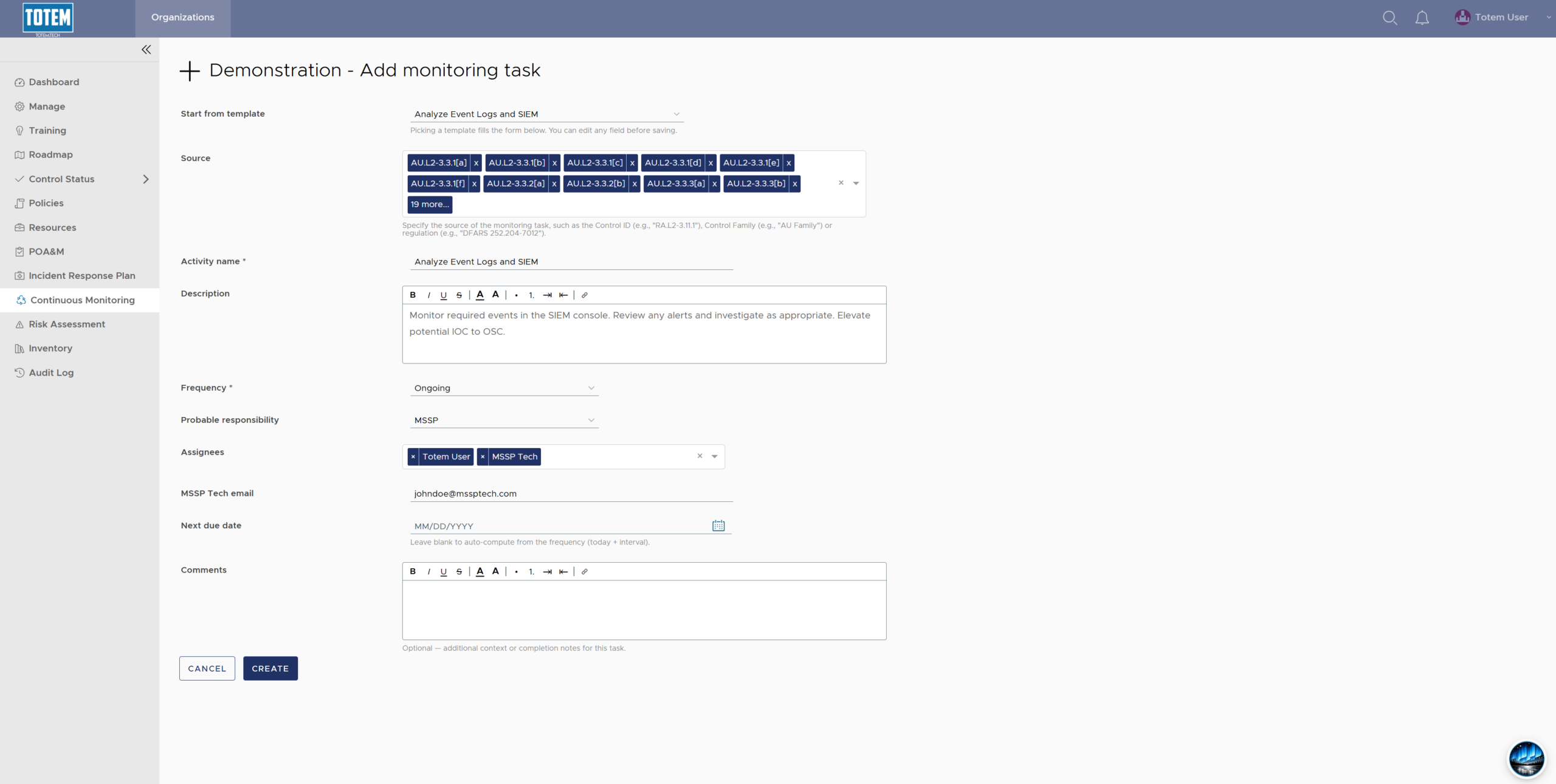Remove AU.L2-3.3.1[a] source tag

(476, 163)
